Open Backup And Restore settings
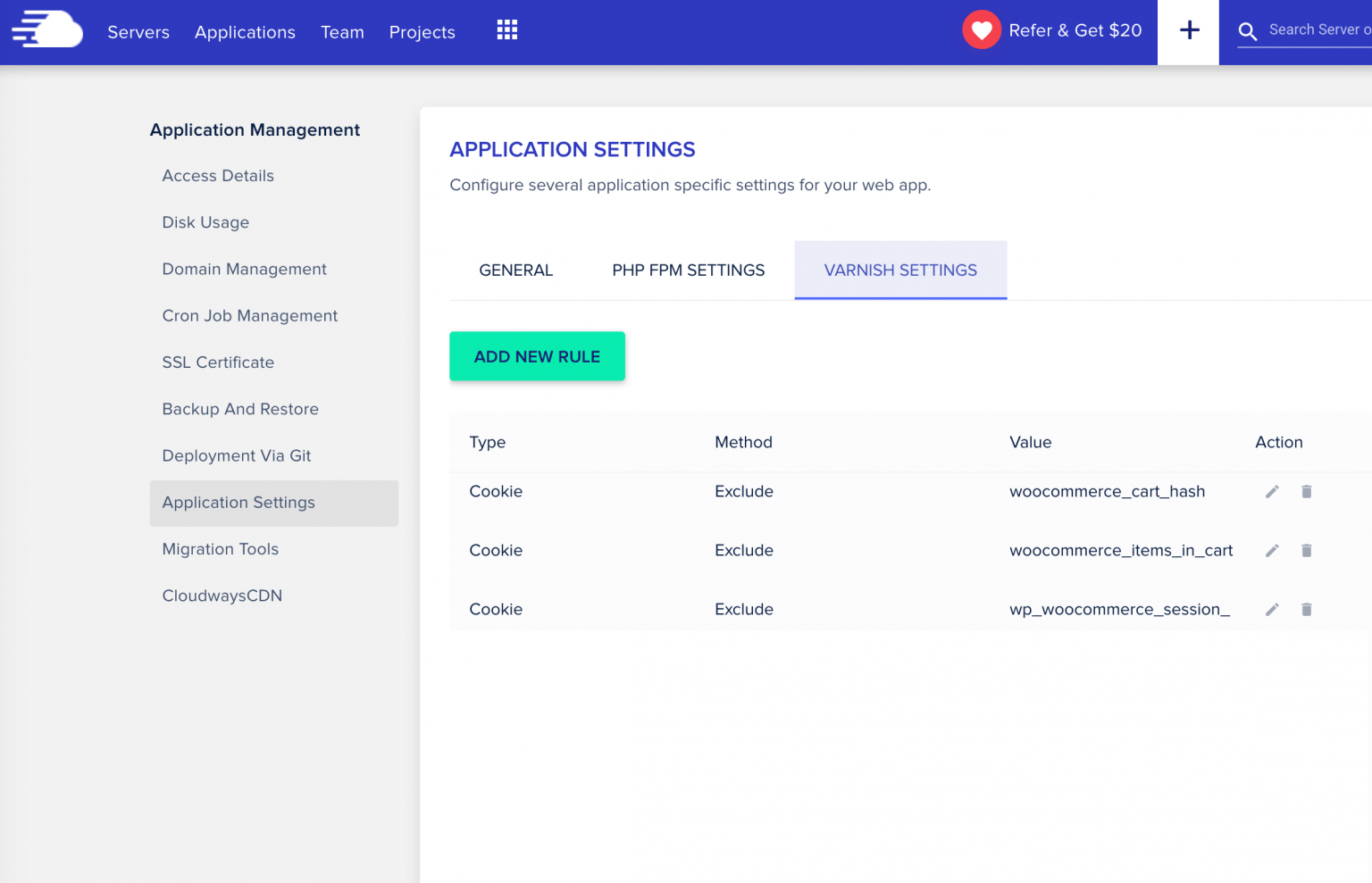This screenshot has width=1372, height=883. click(x=239, y=409)
